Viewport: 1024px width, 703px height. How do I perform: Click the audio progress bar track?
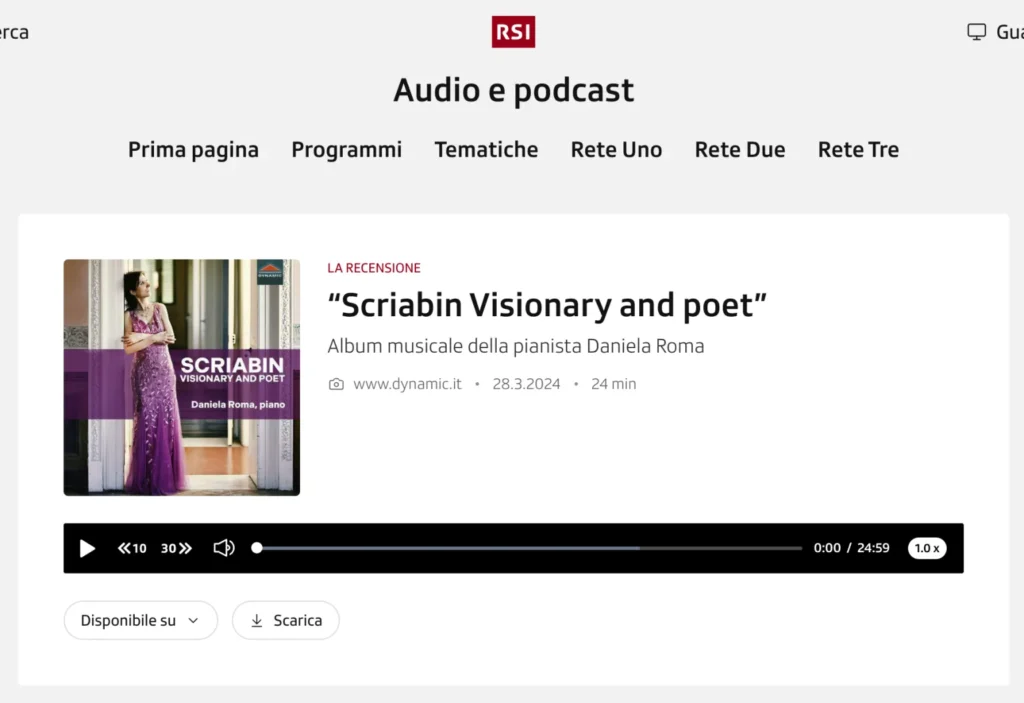530,548
